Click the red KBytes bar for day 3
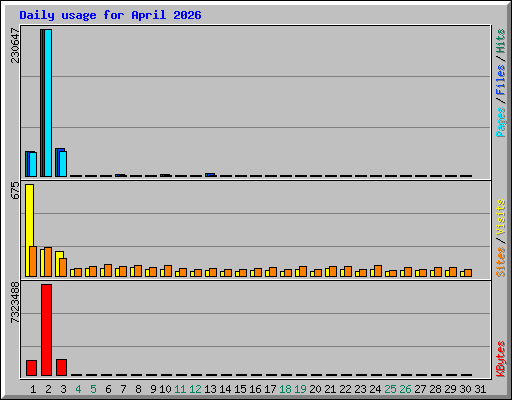512x400 pixels. click(61, 367)
